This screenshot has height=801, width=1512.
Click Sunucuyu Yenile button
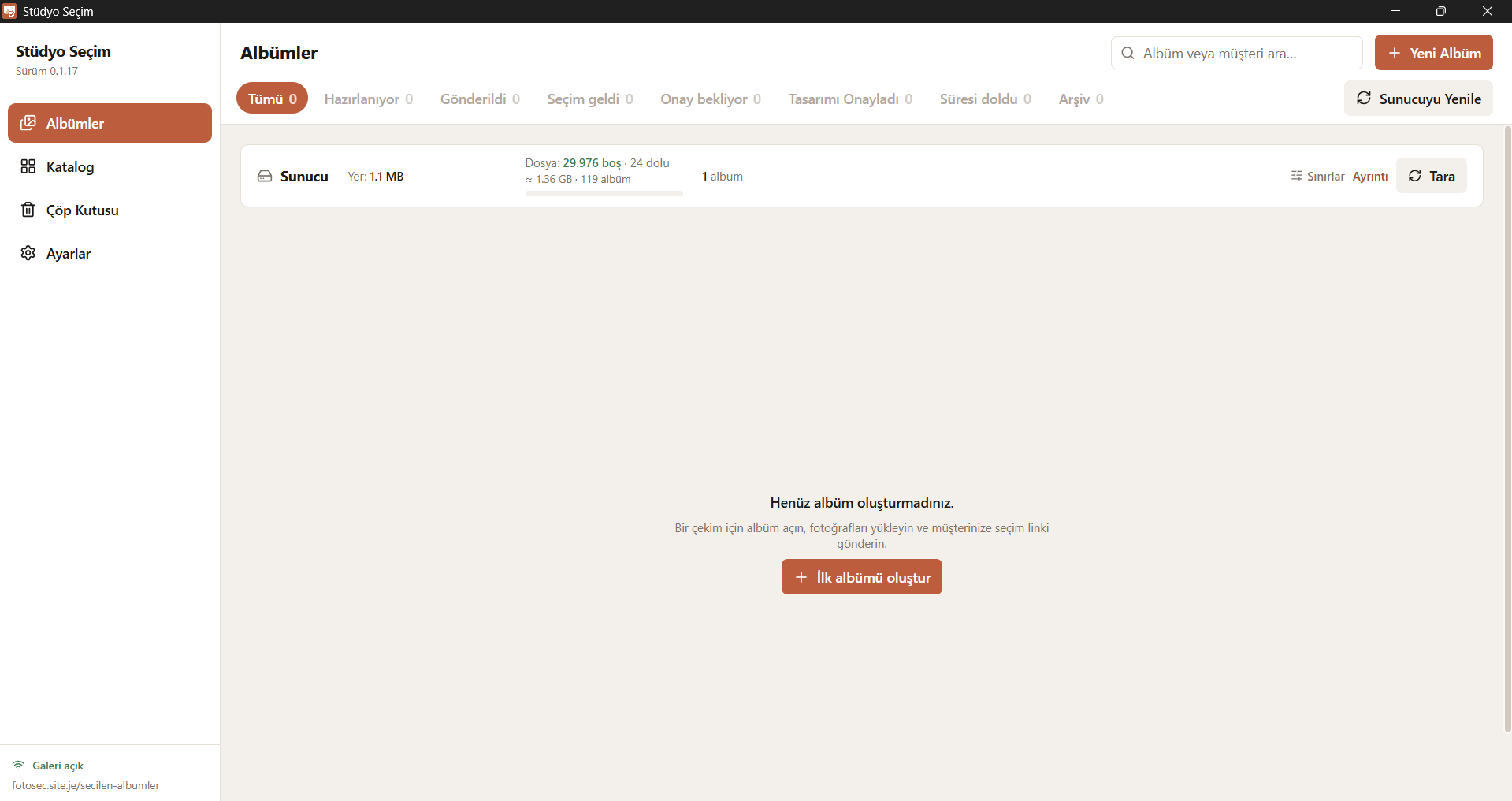point(1418,99)
